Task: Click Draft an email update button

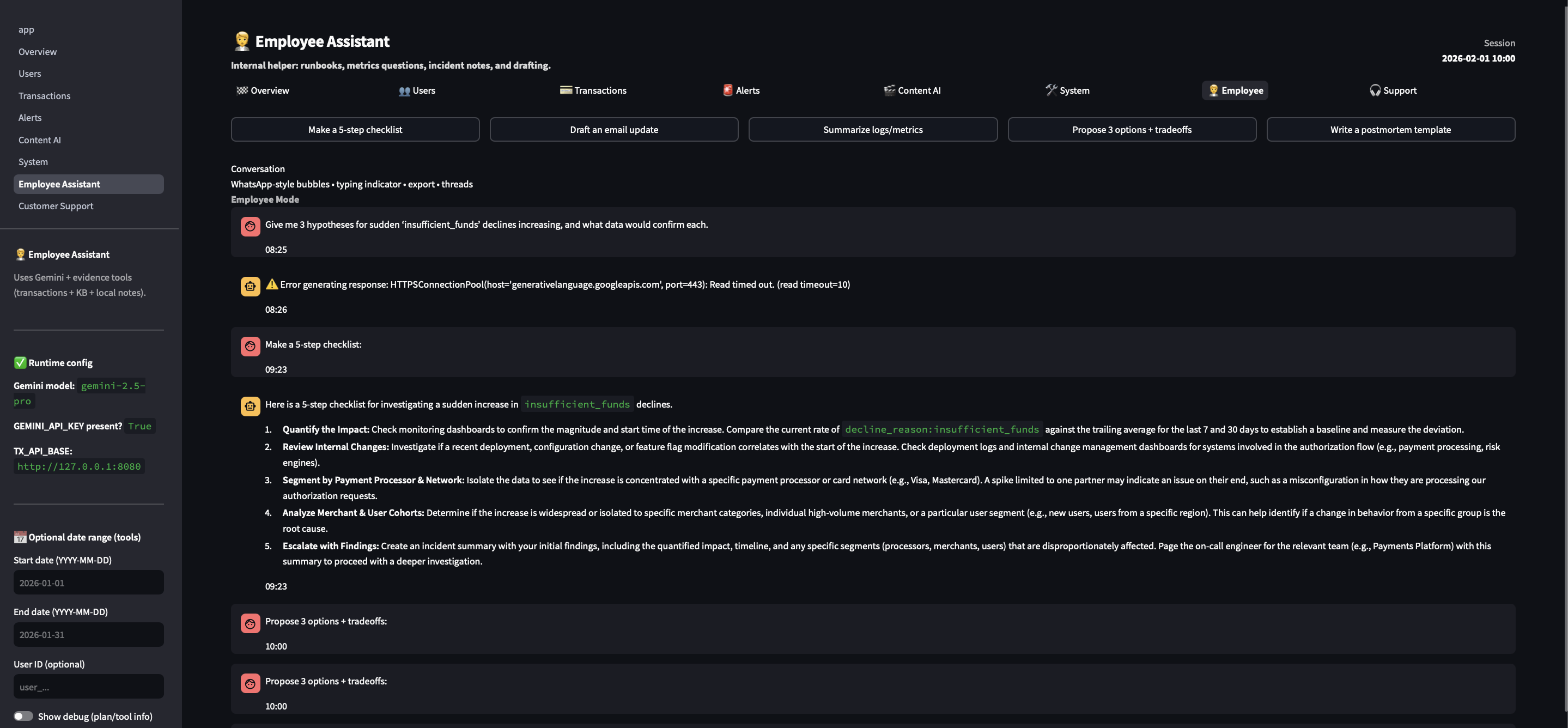Action: pos(613,130)
